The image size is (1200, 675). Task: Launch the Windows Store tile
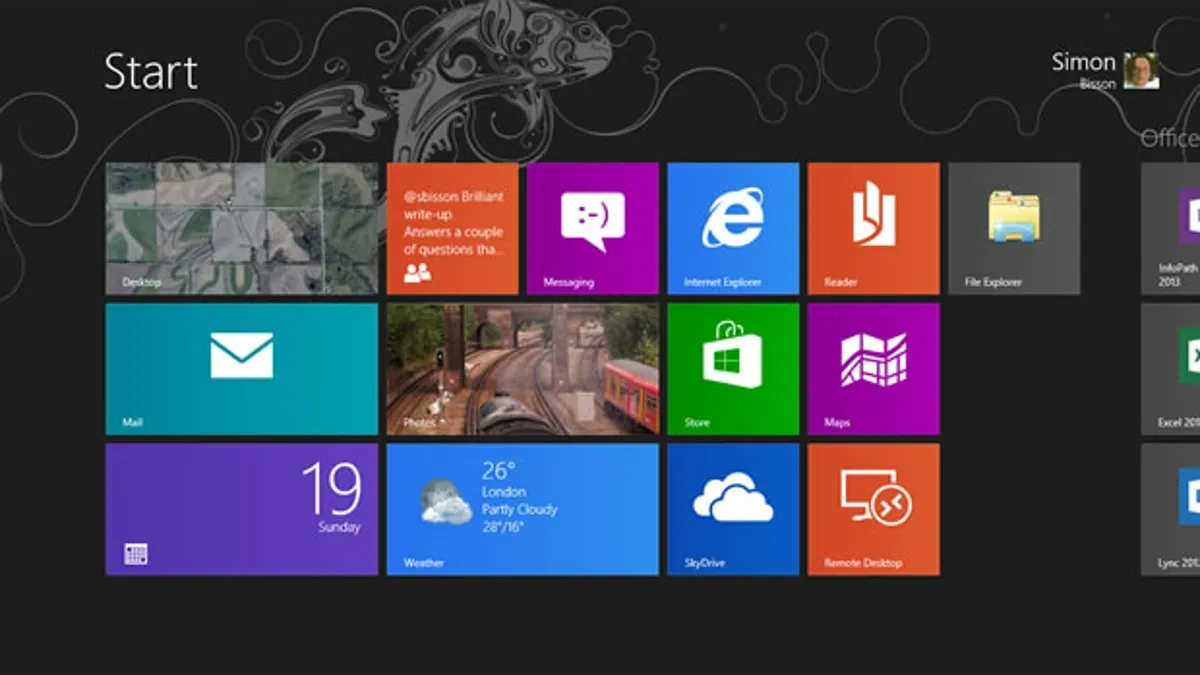[x=732, y=369]
